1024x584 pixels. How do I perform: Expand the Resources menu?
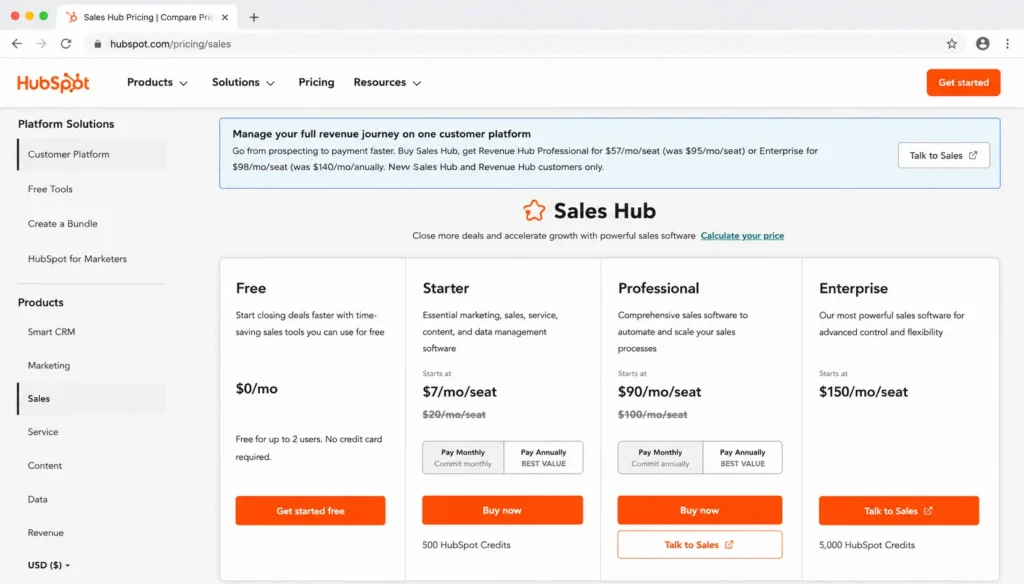click(387, 82)
